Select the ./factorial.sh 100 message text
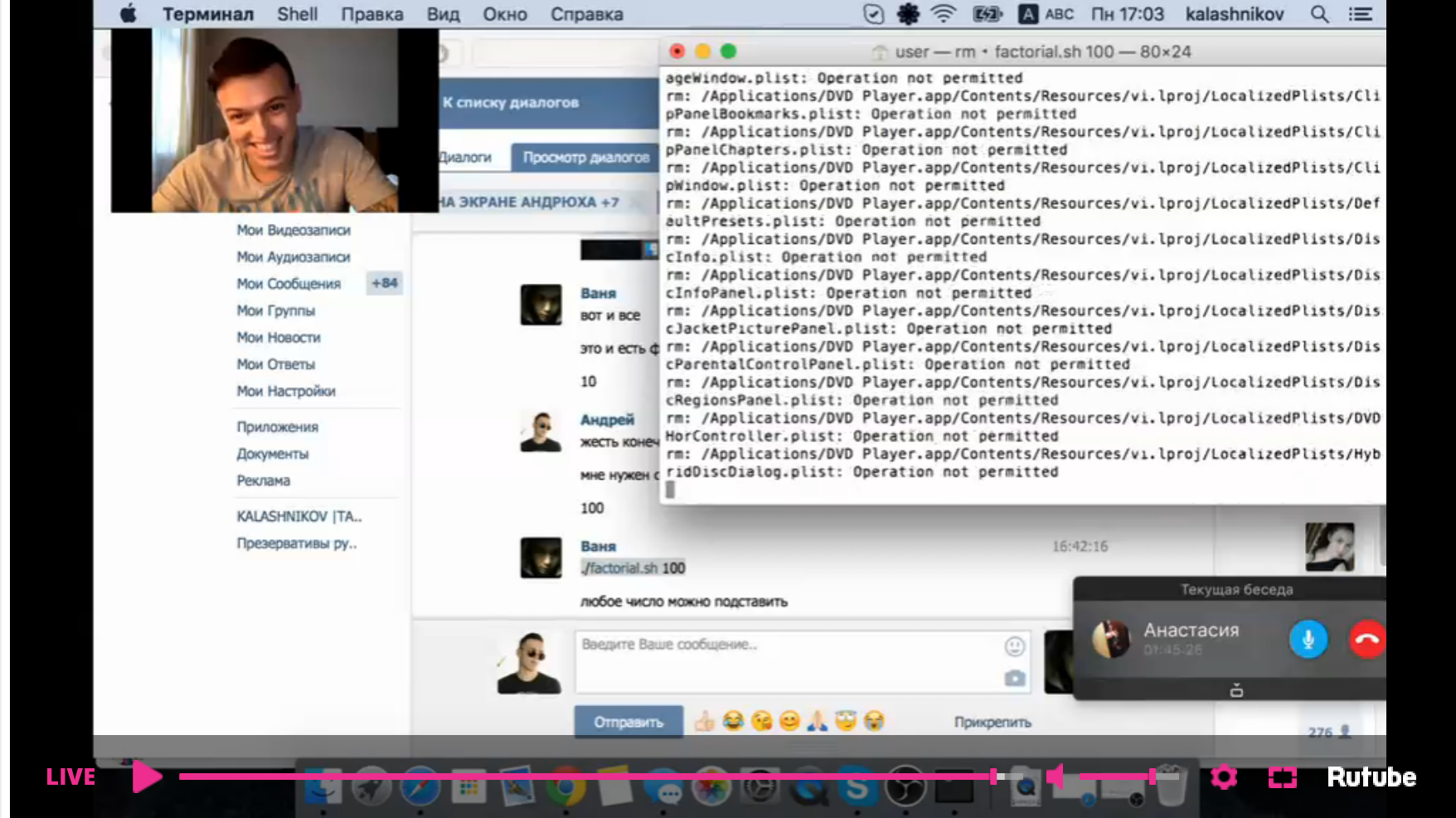Screen dimensions: 1456x818 coord(633,568)
